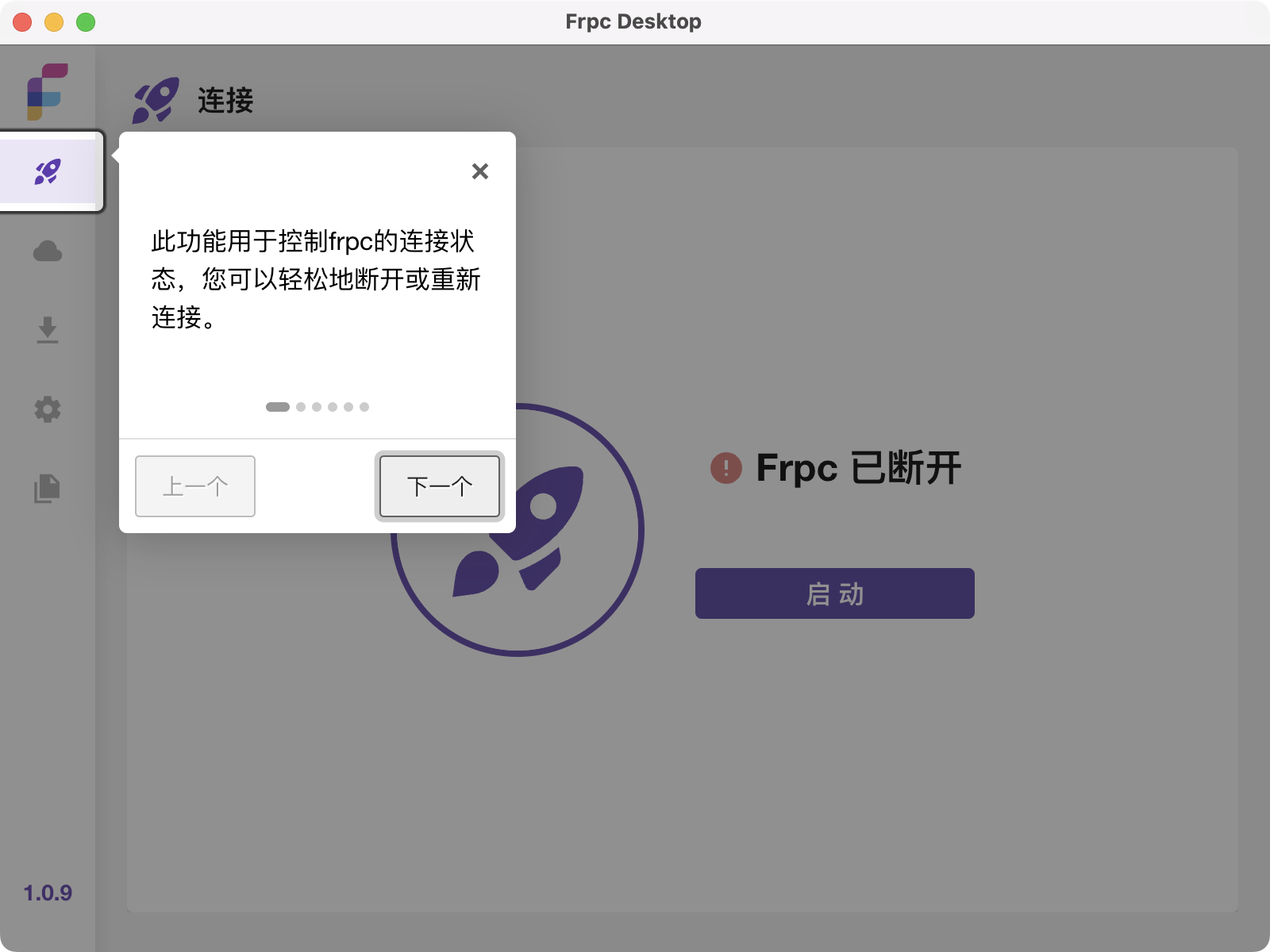Open the logs document sidebar page
Viewport: 1270px width, 952px height.
[x=48, y=488]
